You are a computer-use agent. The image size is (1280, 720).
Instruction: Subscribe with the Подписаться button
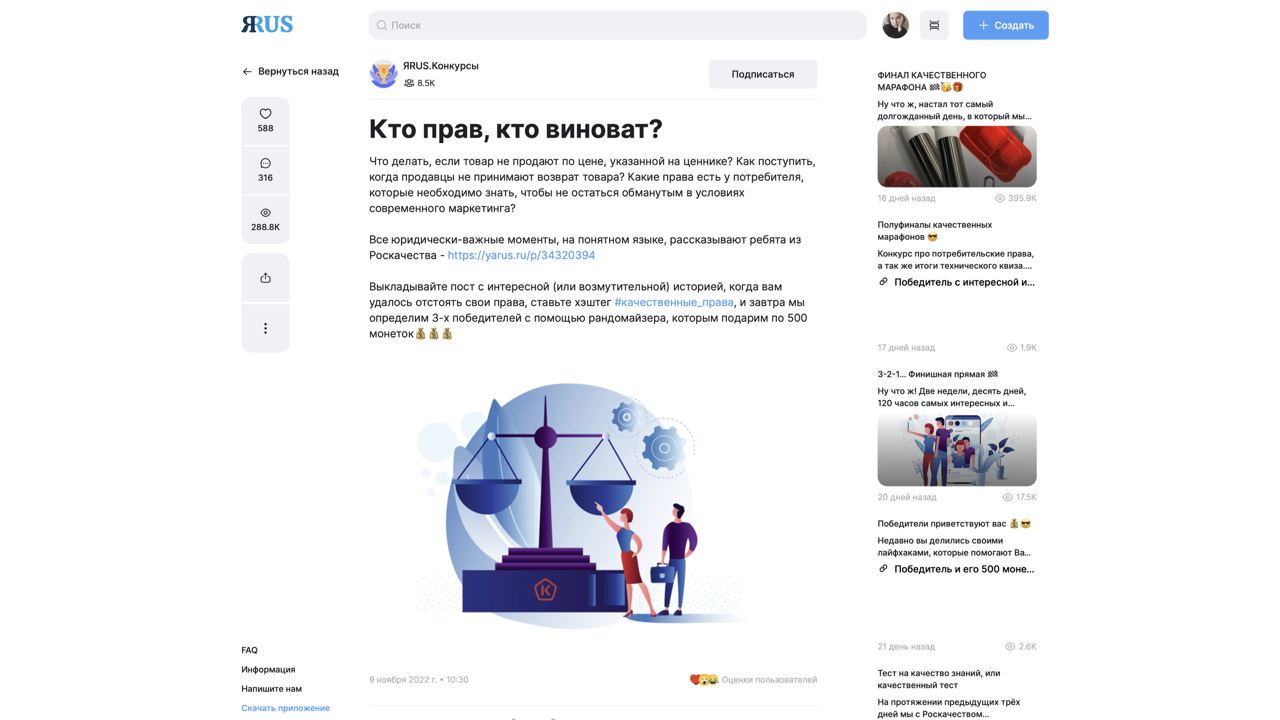(763, 74)
